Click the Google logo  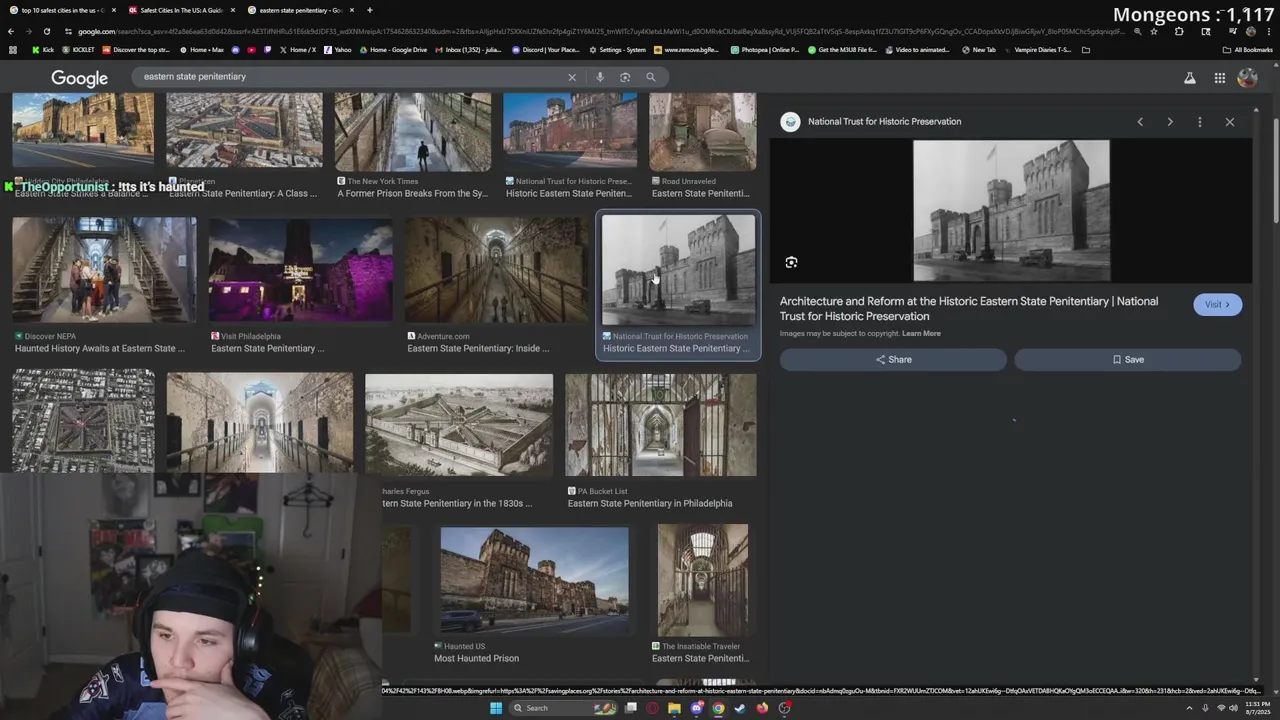click(x=79, y=78)
